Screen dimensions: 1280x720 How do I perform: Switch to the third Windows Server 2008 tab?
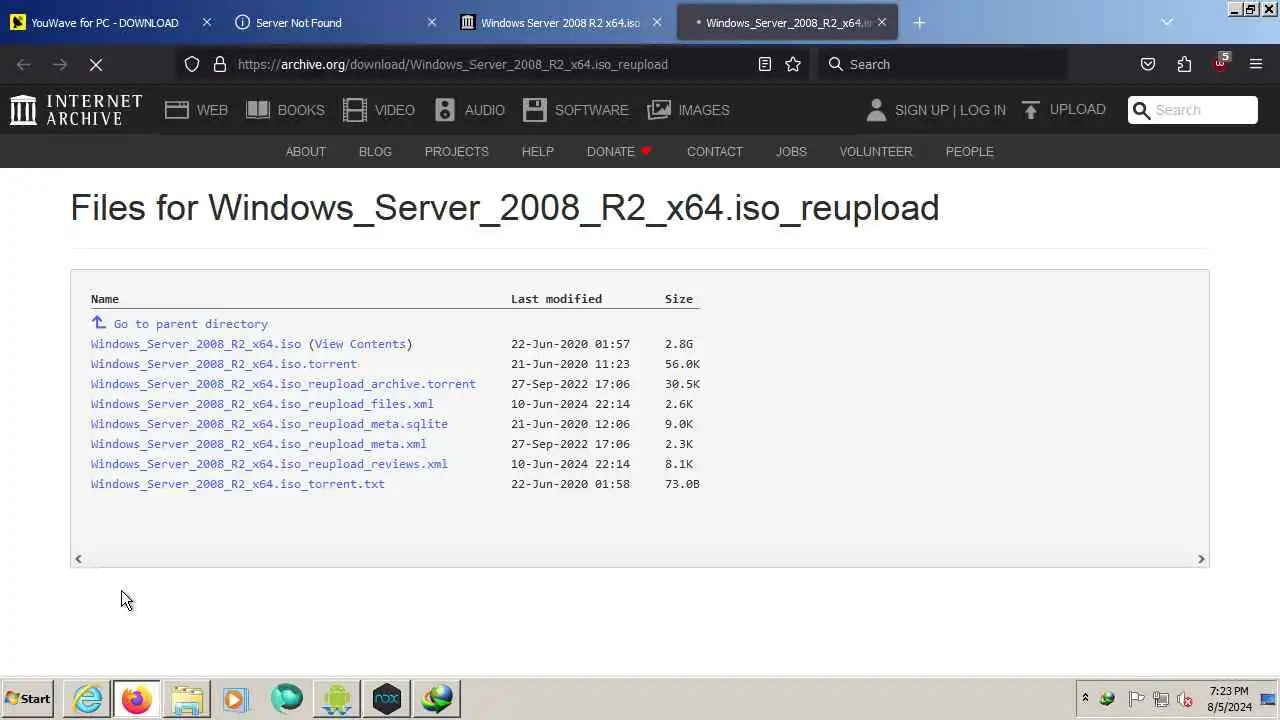tap(560, 22)
